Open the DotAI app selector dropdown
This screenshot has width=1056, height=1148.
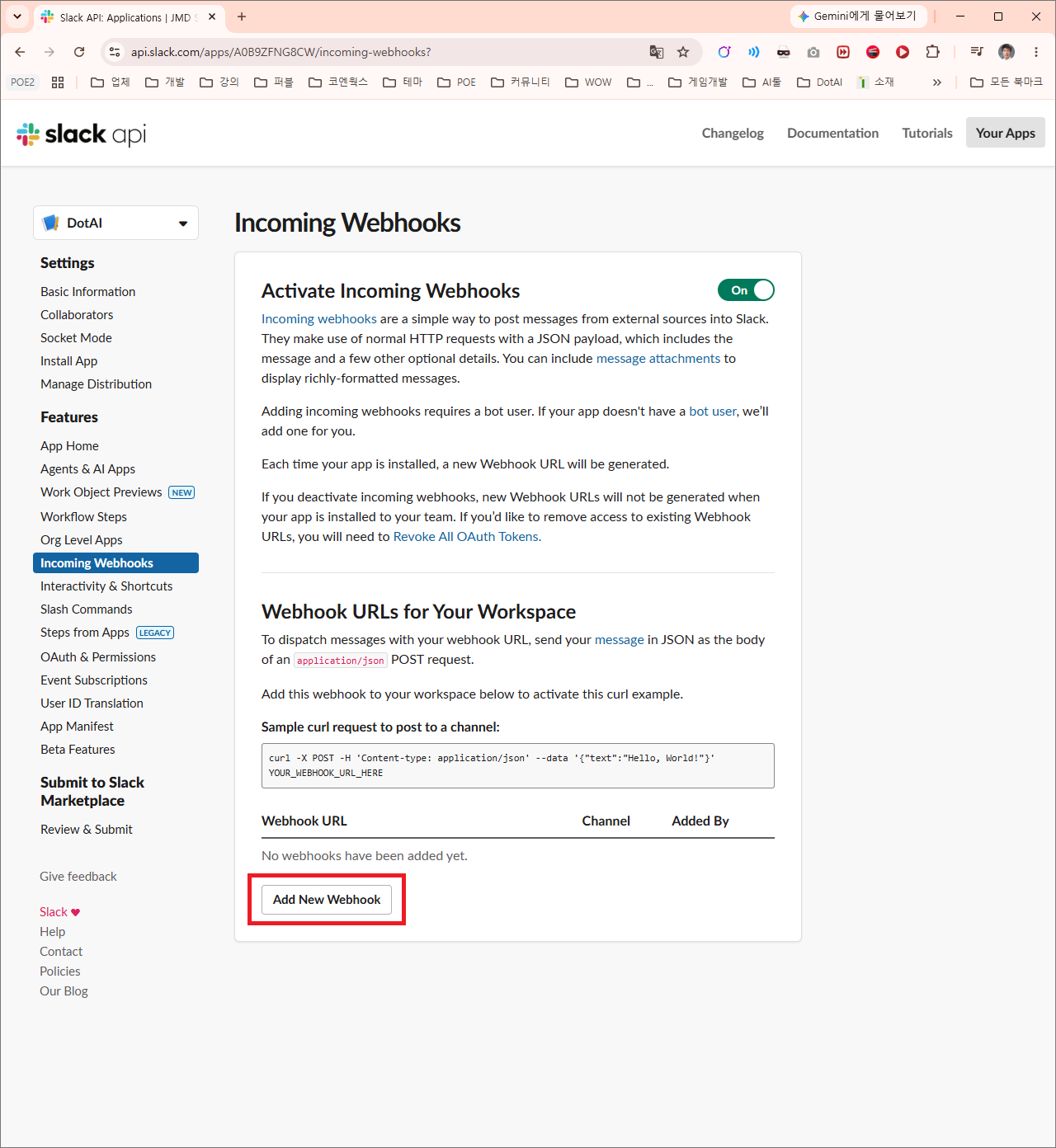point(115,223)
